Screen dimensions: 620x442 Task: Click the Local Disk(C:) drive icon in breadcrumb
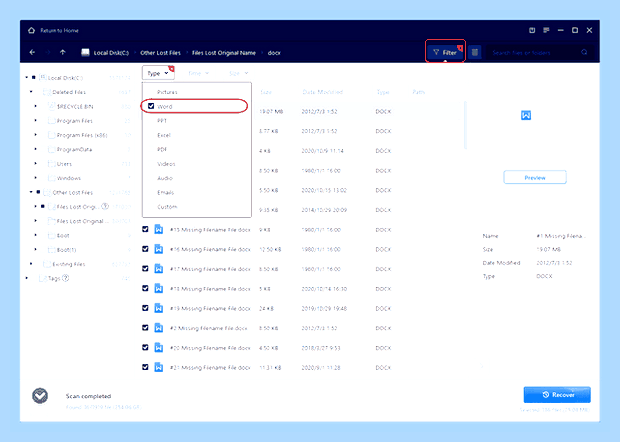[85, 53]
